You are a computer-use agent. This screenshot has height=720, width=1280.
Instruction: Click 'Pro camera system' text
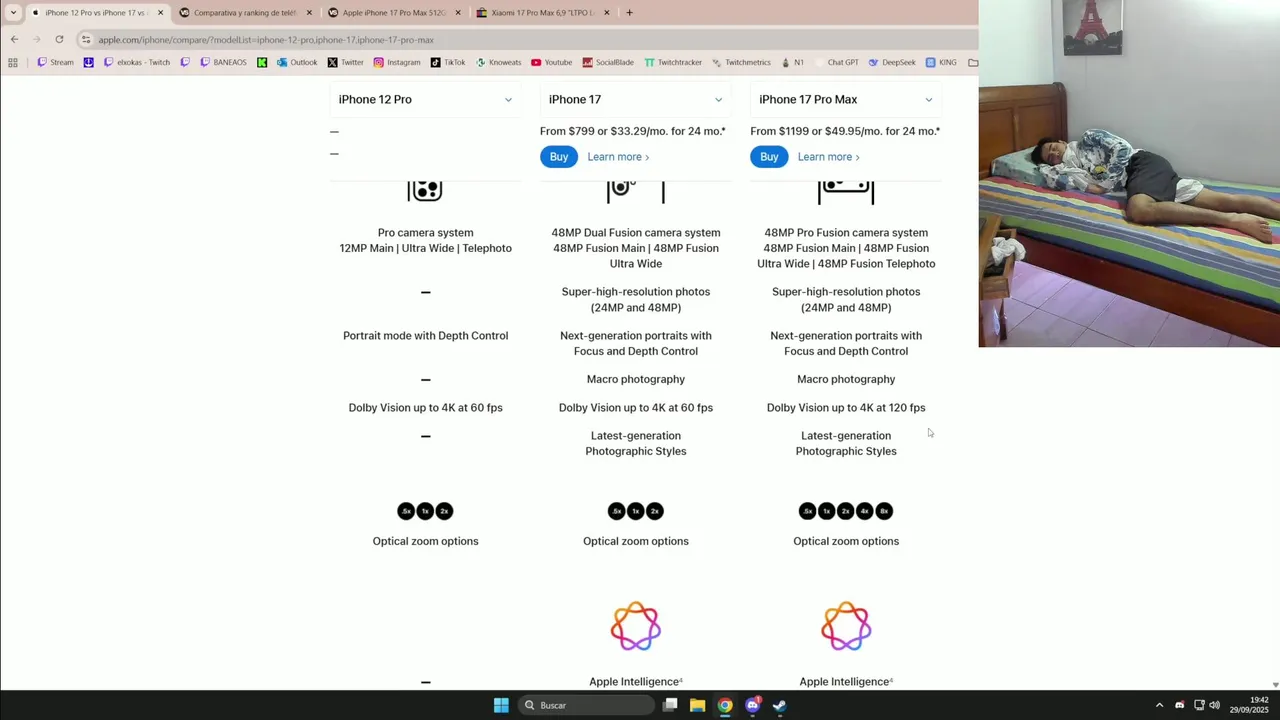pos(425,233)
